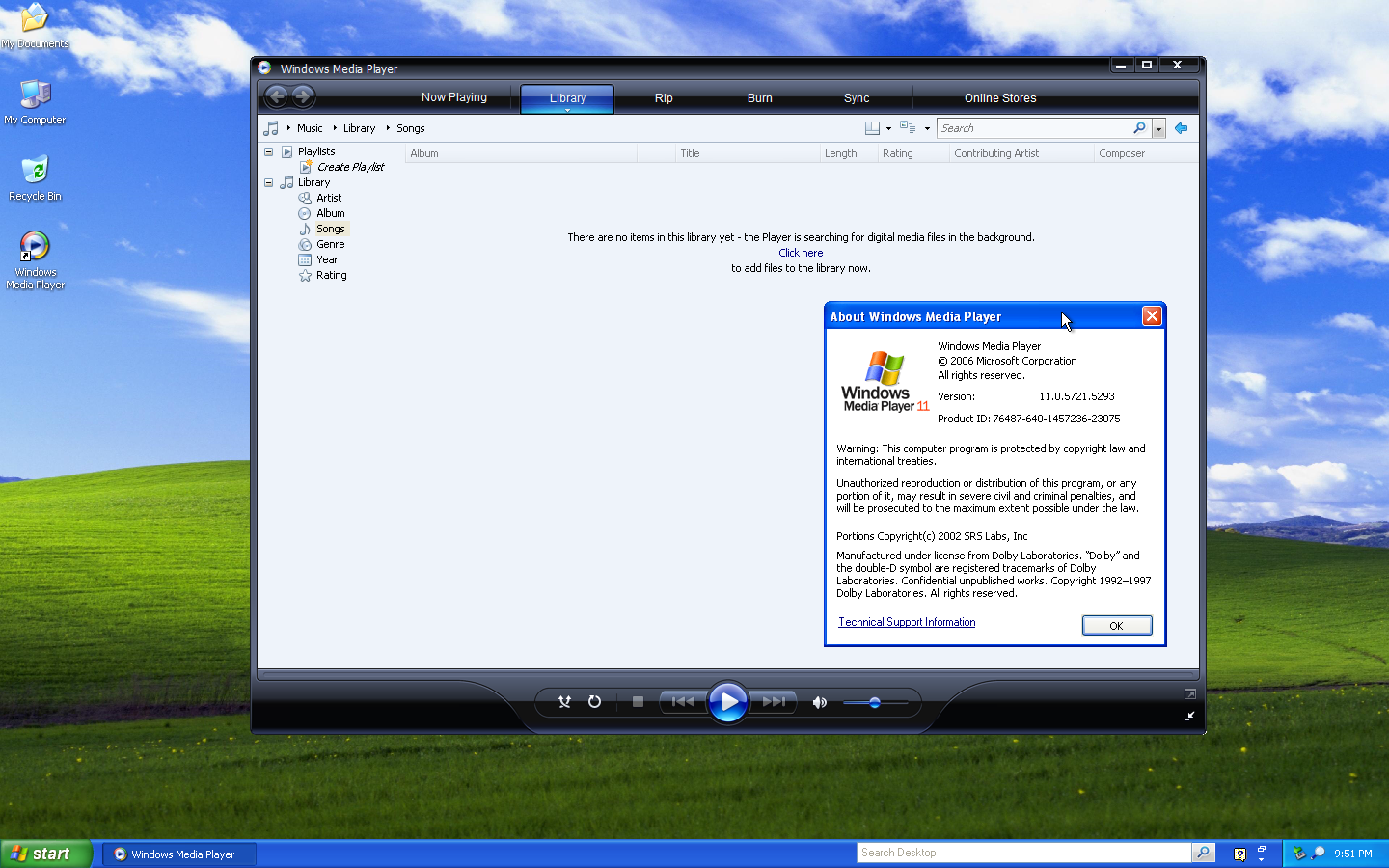Open the Technical Support Information link

(x=907, y=622)
